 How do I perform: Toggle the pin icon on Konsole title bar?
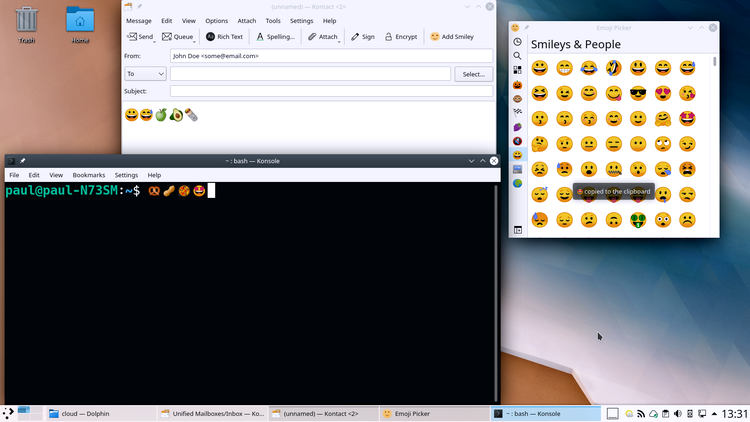23,161
